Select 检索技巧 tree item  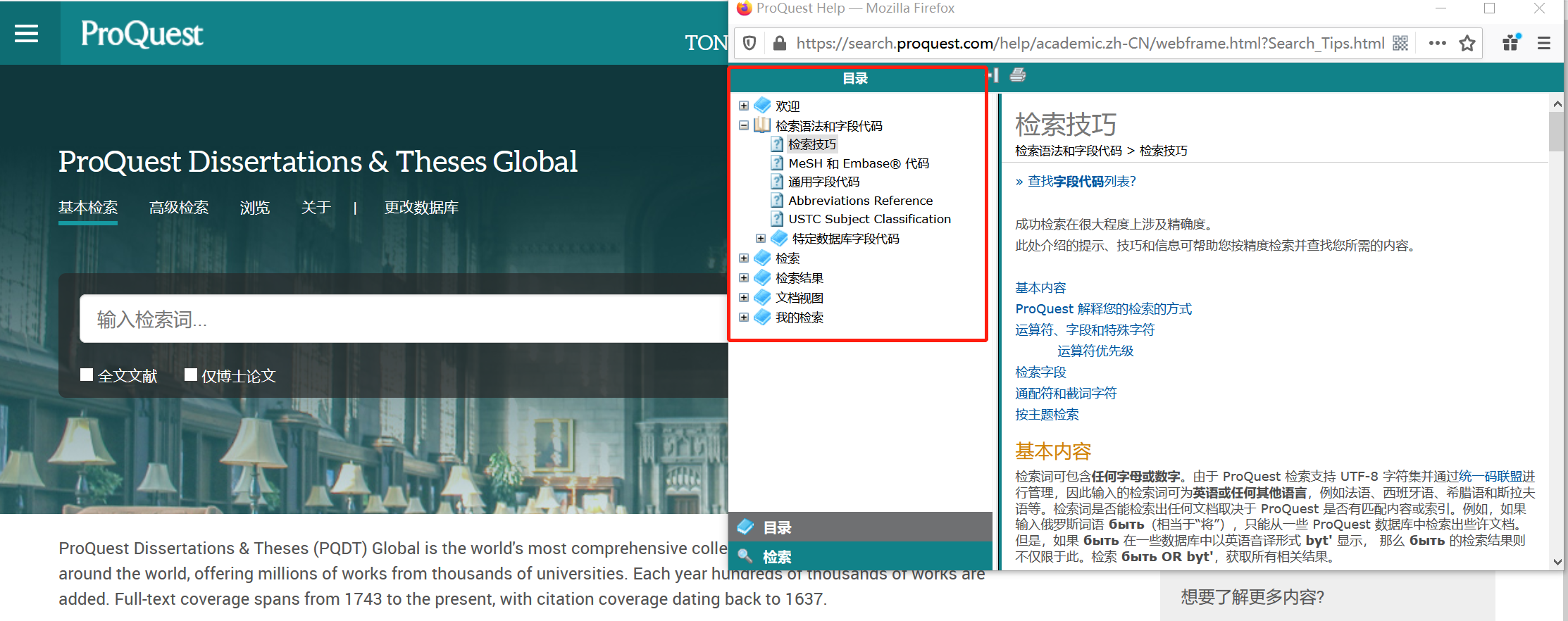[x=812, y=144]
